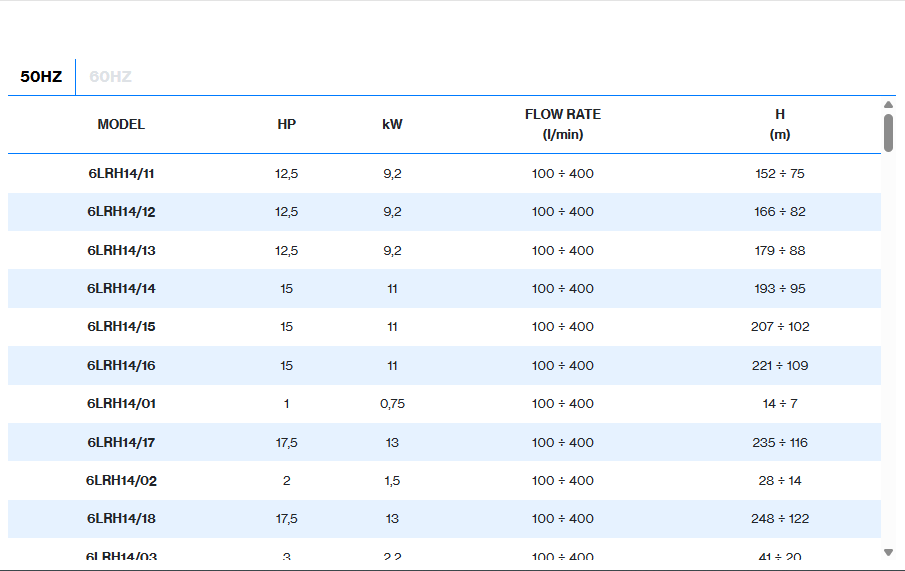Click the kW column header

click(392, 125)
